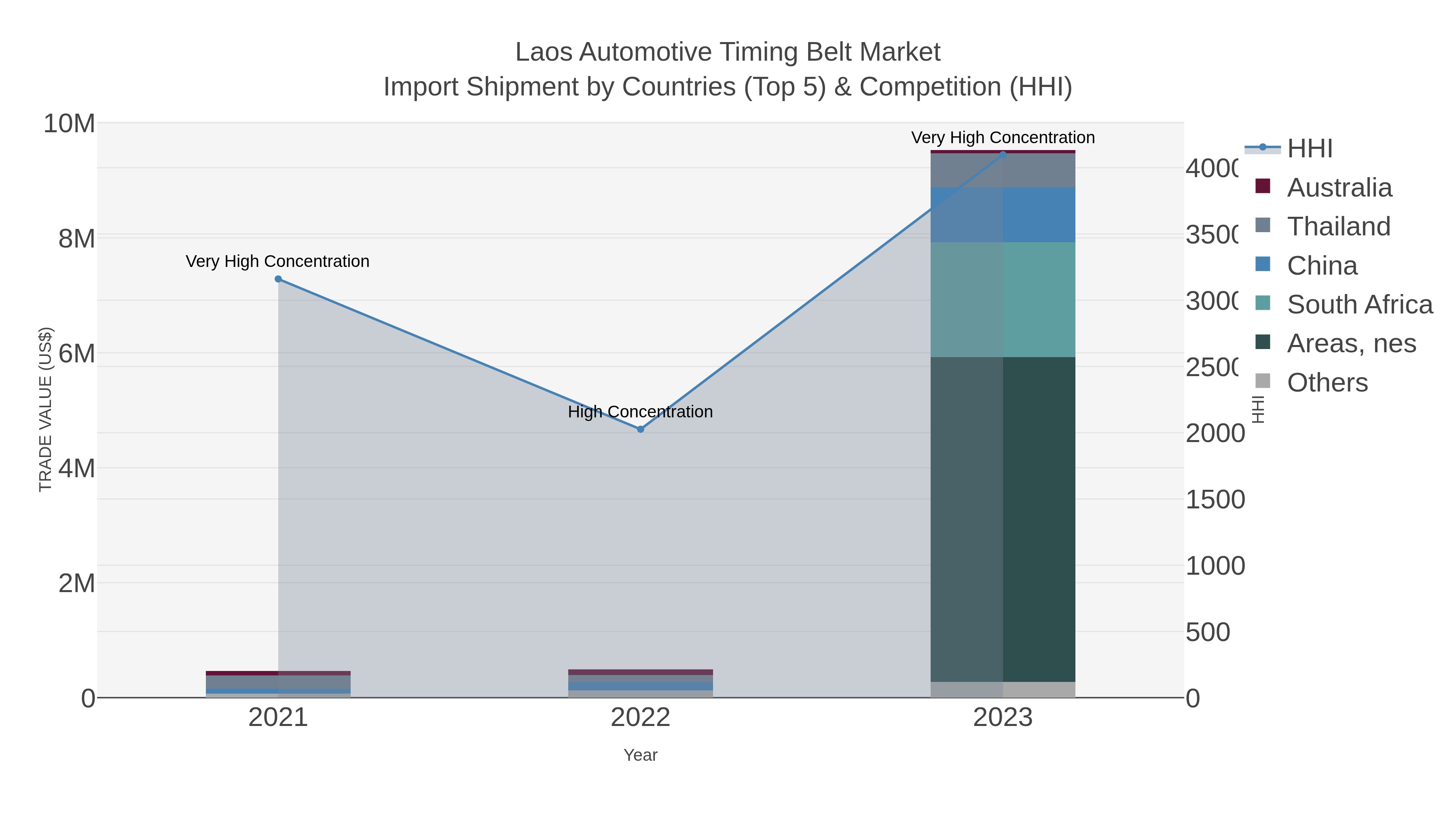Click the Areas, nes legend color swatch
Viewport: 1456px width, 819px height.
(1263, 342)
